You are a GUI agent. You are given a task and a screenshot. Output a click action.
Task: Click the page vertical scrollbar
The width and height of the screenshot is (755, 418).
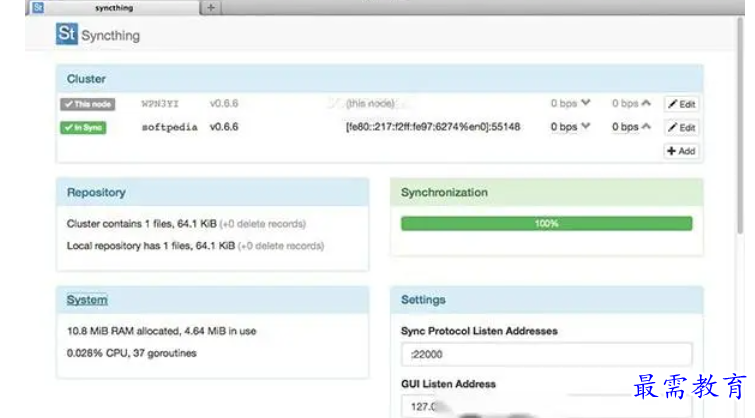click(741, 125)
